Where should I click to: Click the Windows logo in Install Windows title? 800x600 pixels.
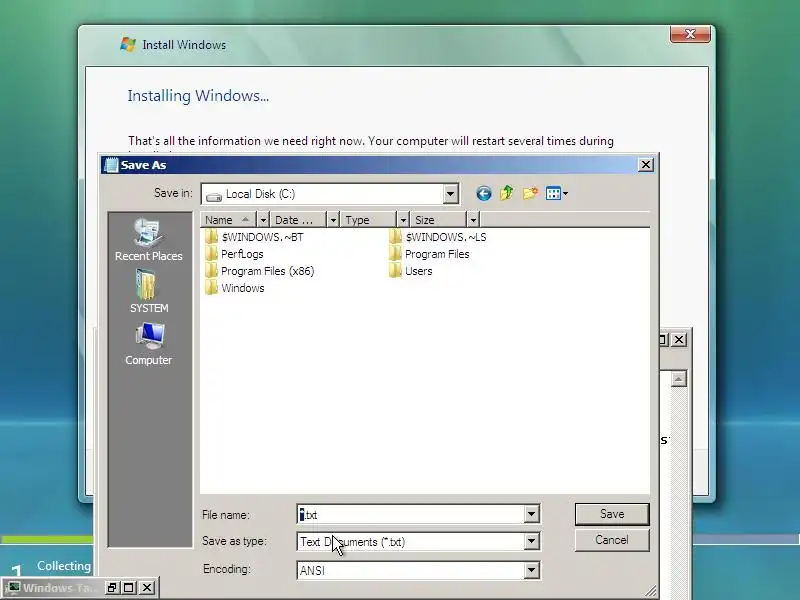[128, 44]
